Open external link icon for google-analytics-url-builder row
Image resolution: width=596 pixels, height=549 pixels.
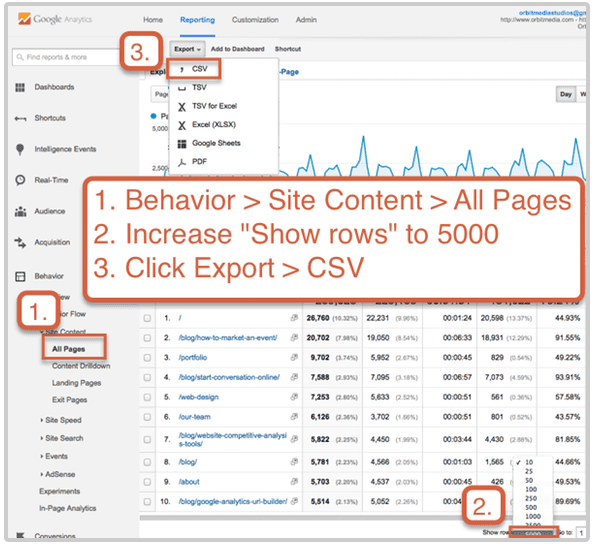pyautogui.click(x=294, y=501)
